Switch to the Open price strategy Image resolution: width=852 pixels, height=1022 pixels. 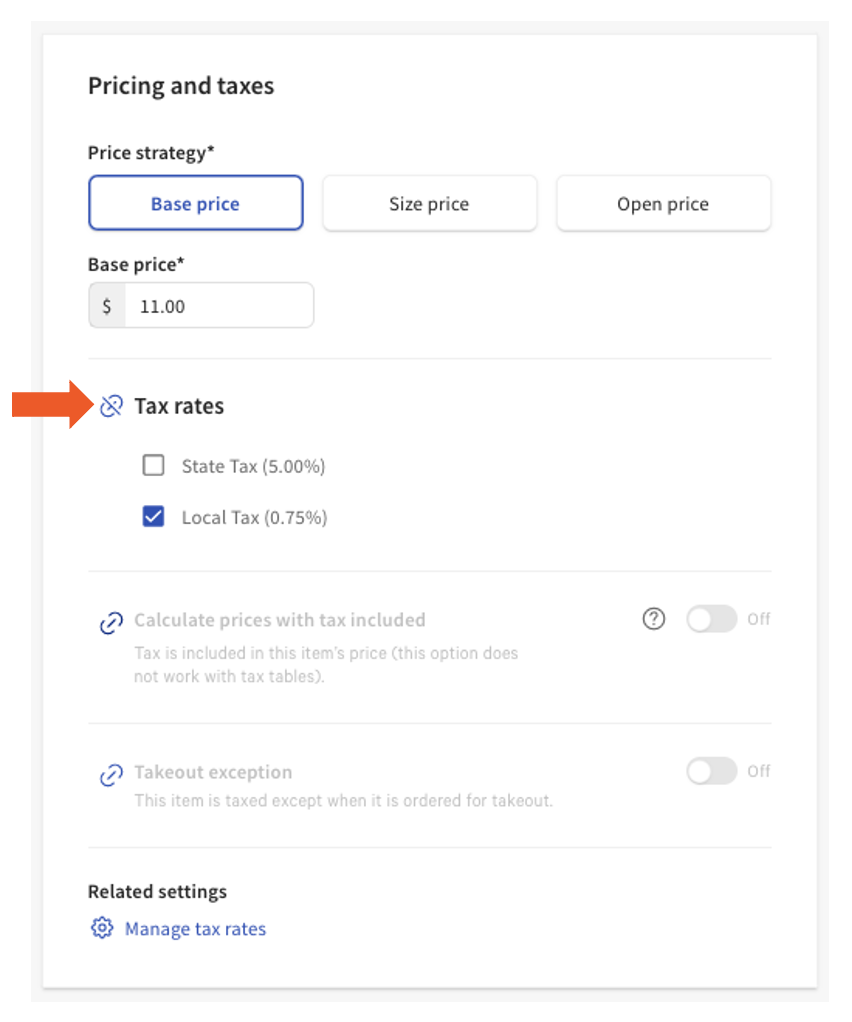click(x=663, y=203)
